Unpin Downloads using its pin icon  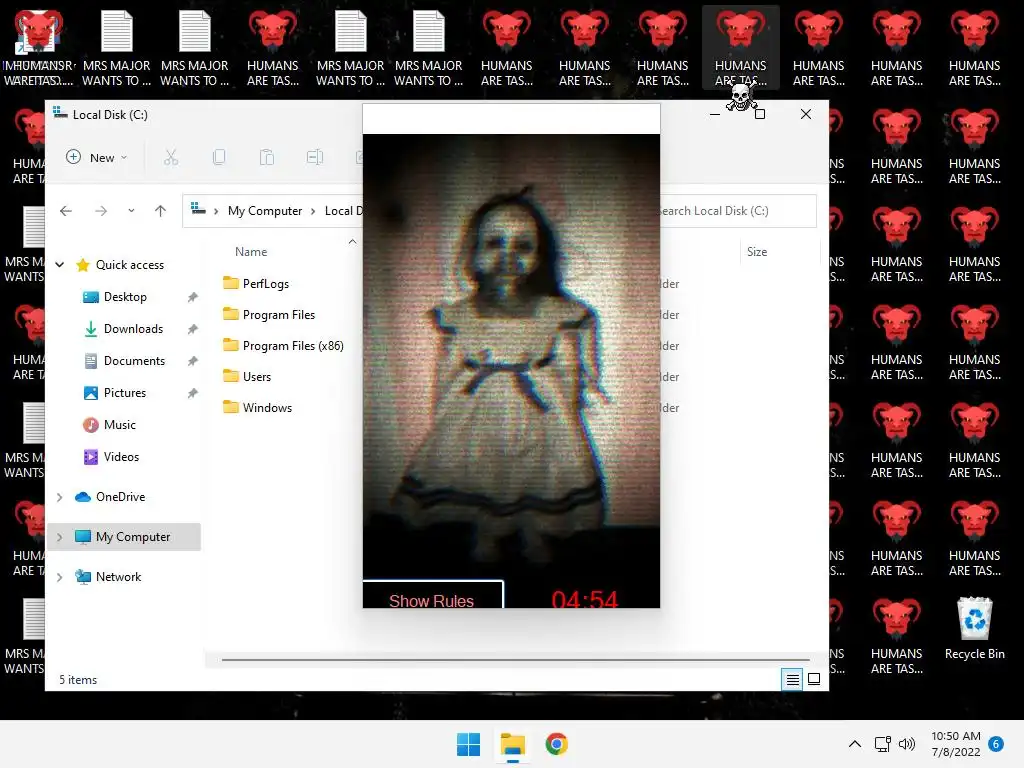(192, 329)
